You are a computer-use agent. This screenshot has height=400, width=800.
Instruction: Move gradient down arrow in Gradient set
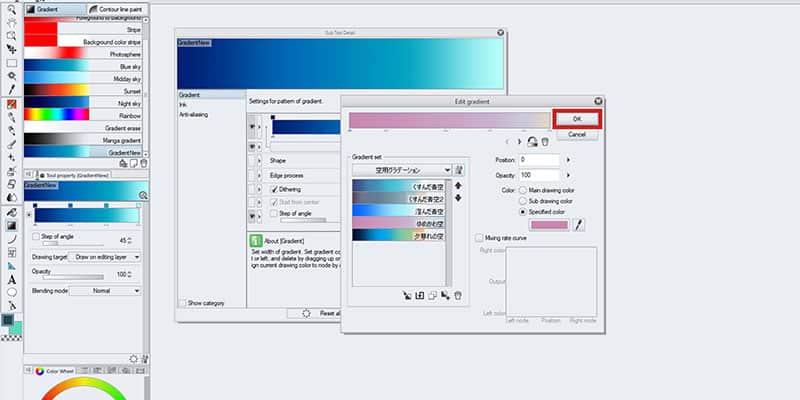[458, 198]
